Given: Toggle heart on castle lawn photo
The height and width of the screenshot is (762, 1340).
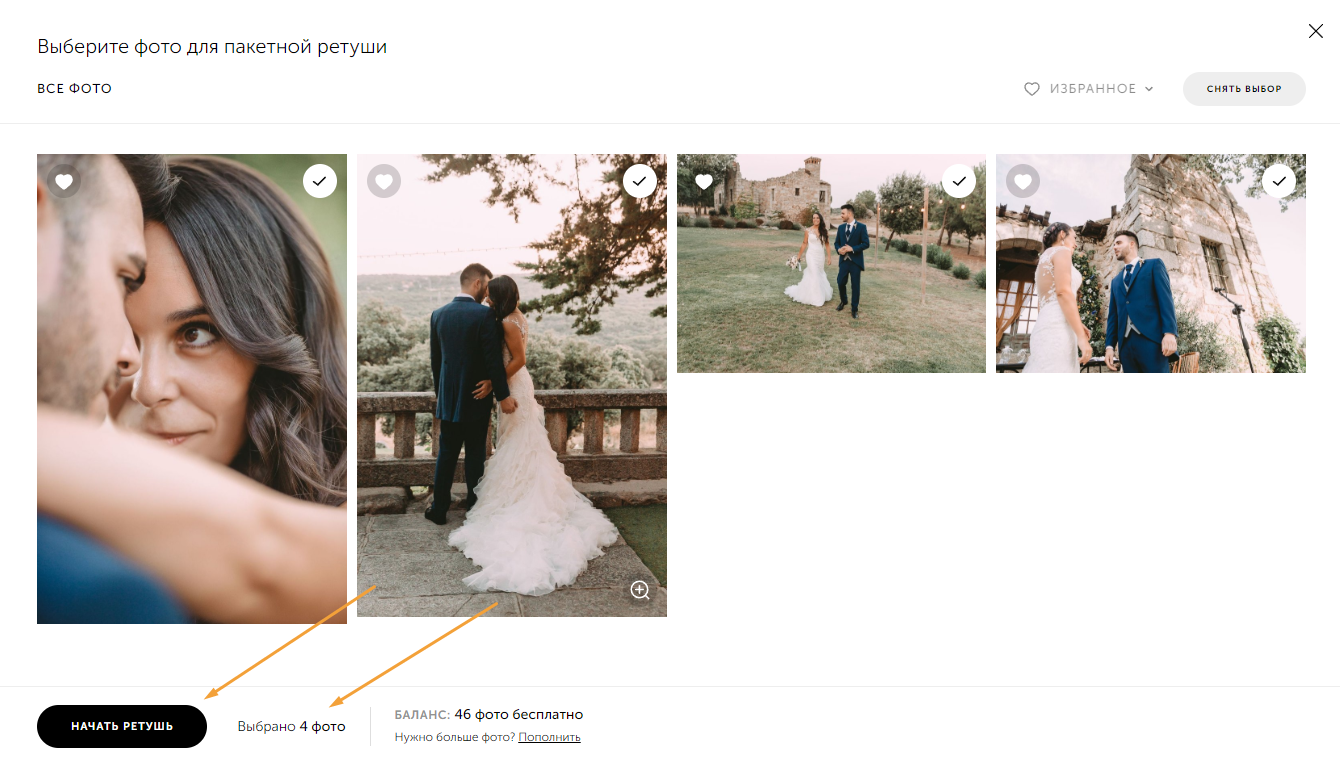Looking at the screenshot, I should (704, 181).
